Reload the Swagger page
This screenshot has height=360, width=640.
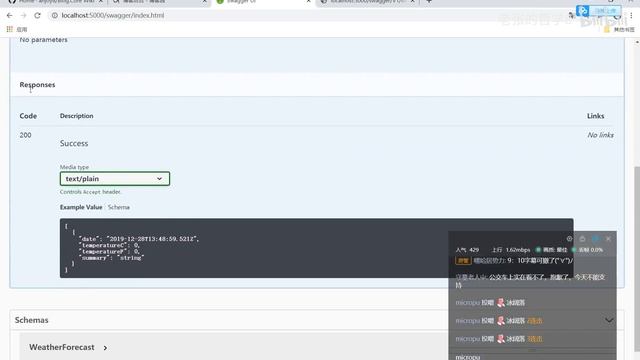tap(37, 16)
